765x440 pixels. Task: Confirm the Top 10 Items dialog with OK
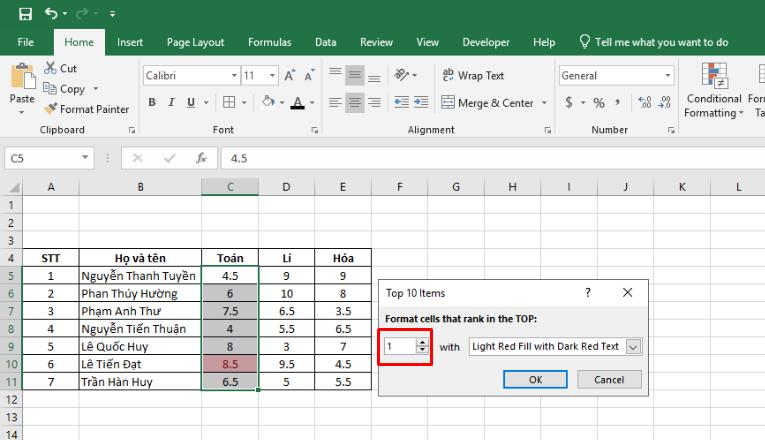tap(535, 380)
